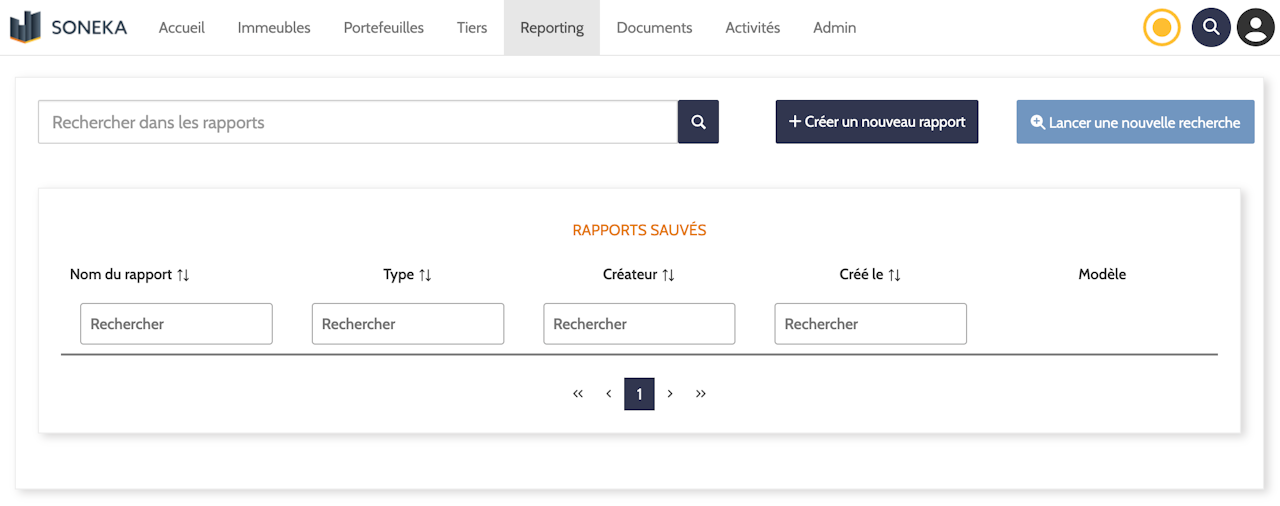The width and height of the screenshot is (1280, 506).
Task: Sort by Nom du rapport arrows
Action: pos(183,275)
